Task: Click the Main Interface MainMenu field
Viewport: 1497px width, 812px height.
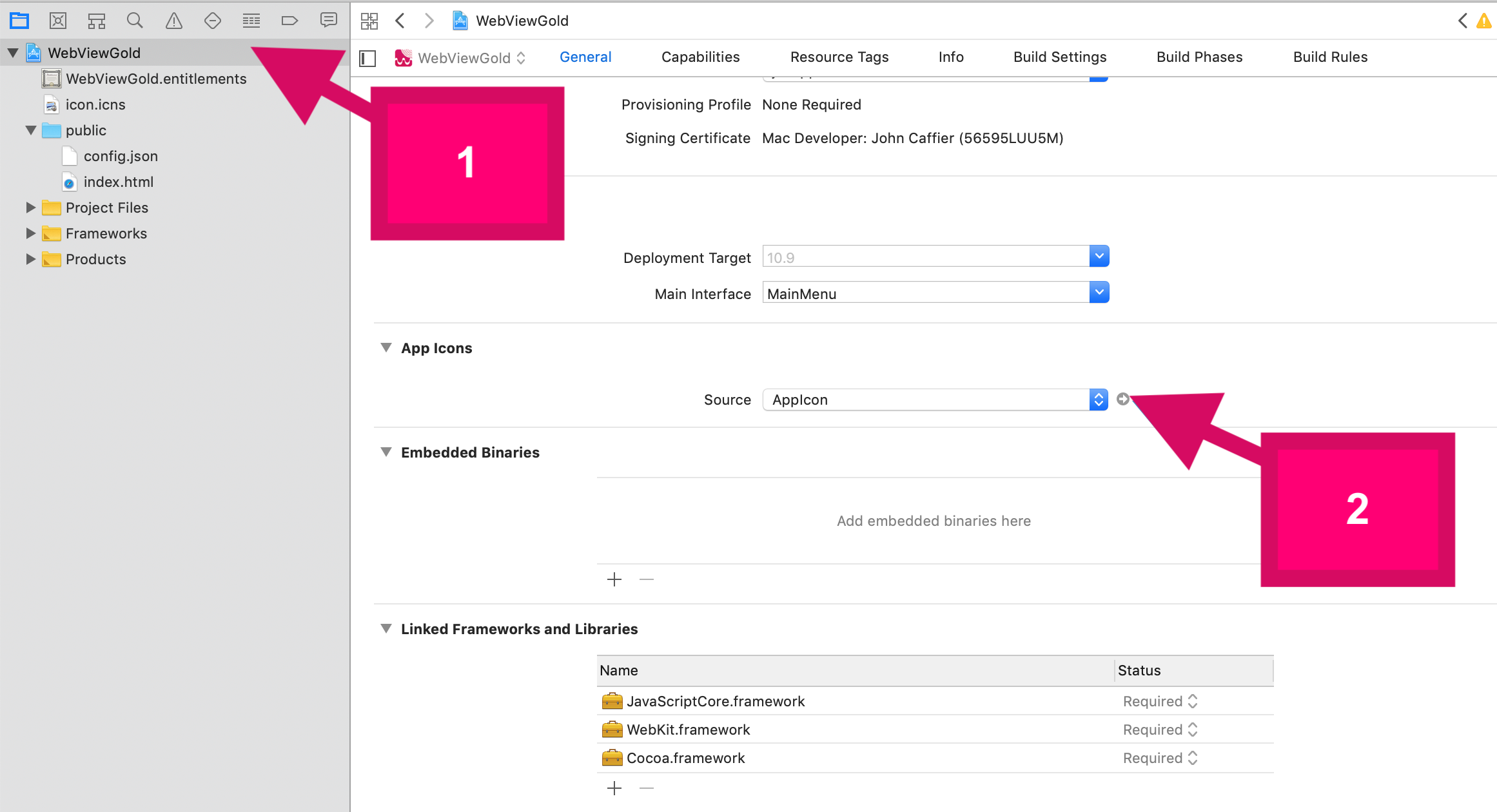Action: [x=926, y=293]
